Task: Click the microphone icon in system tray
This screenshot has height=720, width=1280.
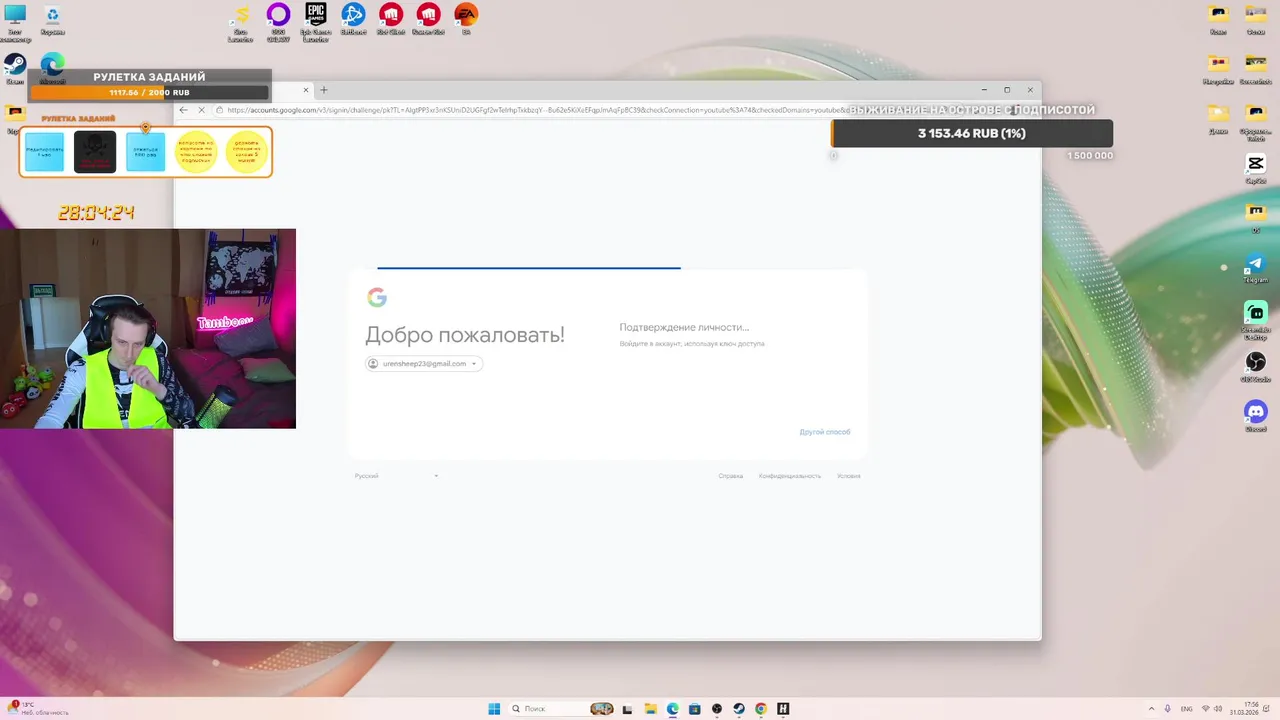Action: (x=1167, y=709)
